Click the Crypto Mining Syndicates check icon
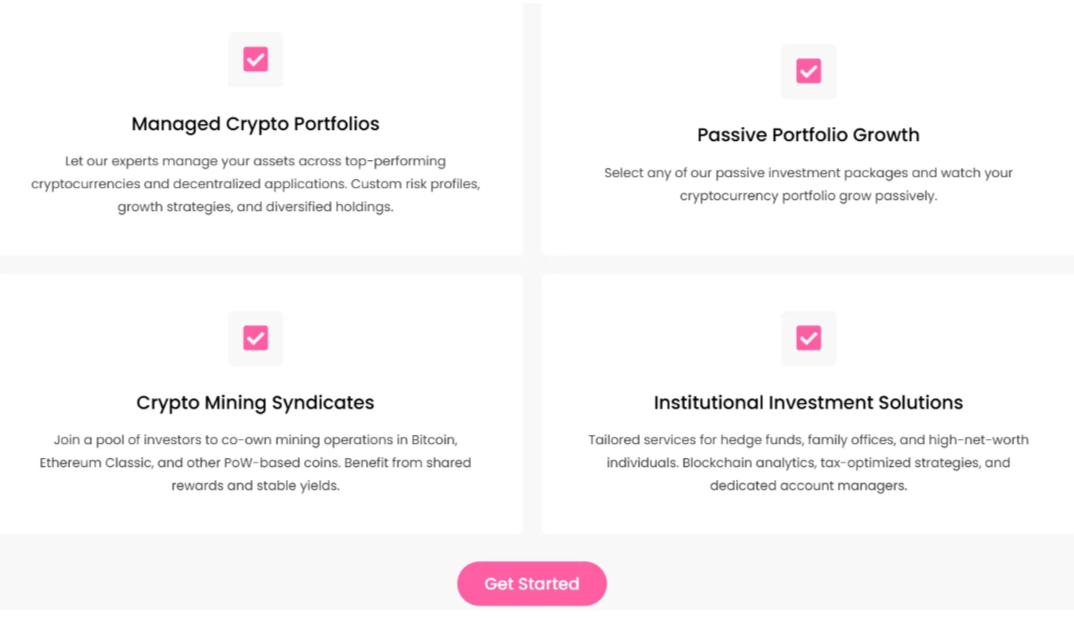 255,338
